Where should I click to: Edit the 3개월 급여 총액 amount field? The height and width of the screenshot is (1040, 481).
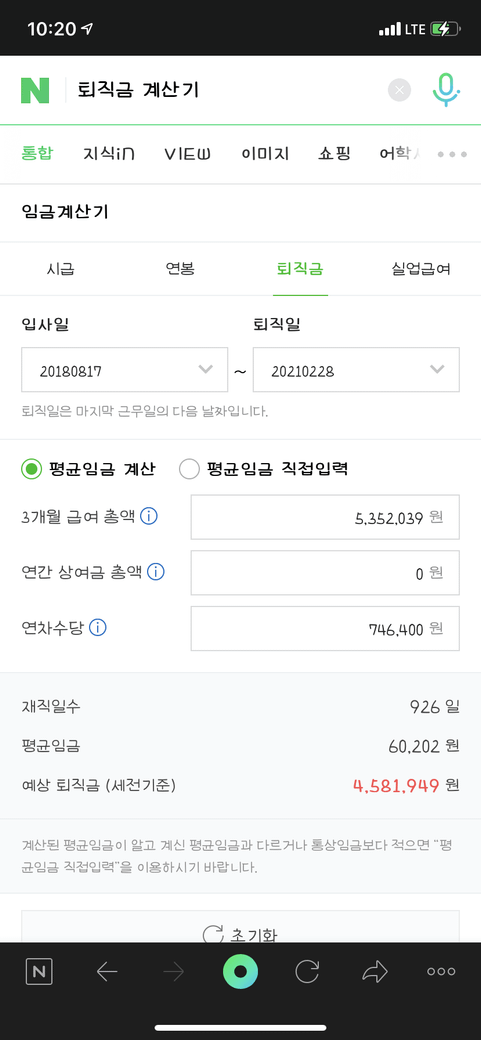tap(325, 517)
